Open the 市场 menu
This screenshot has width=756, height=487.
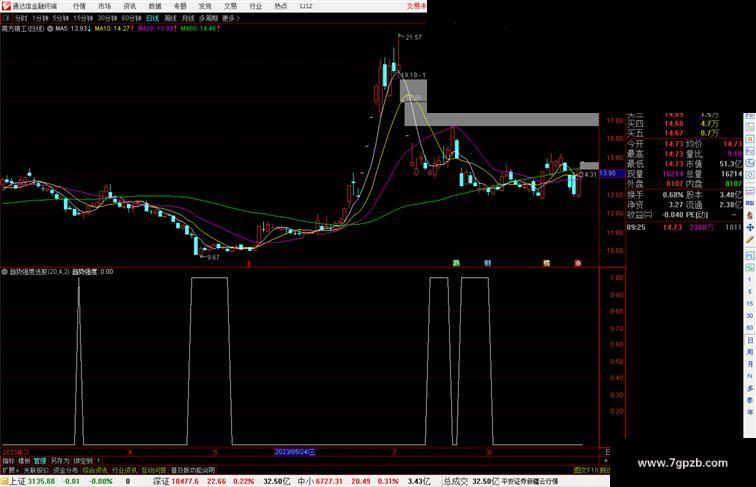(x=105, y=6)
